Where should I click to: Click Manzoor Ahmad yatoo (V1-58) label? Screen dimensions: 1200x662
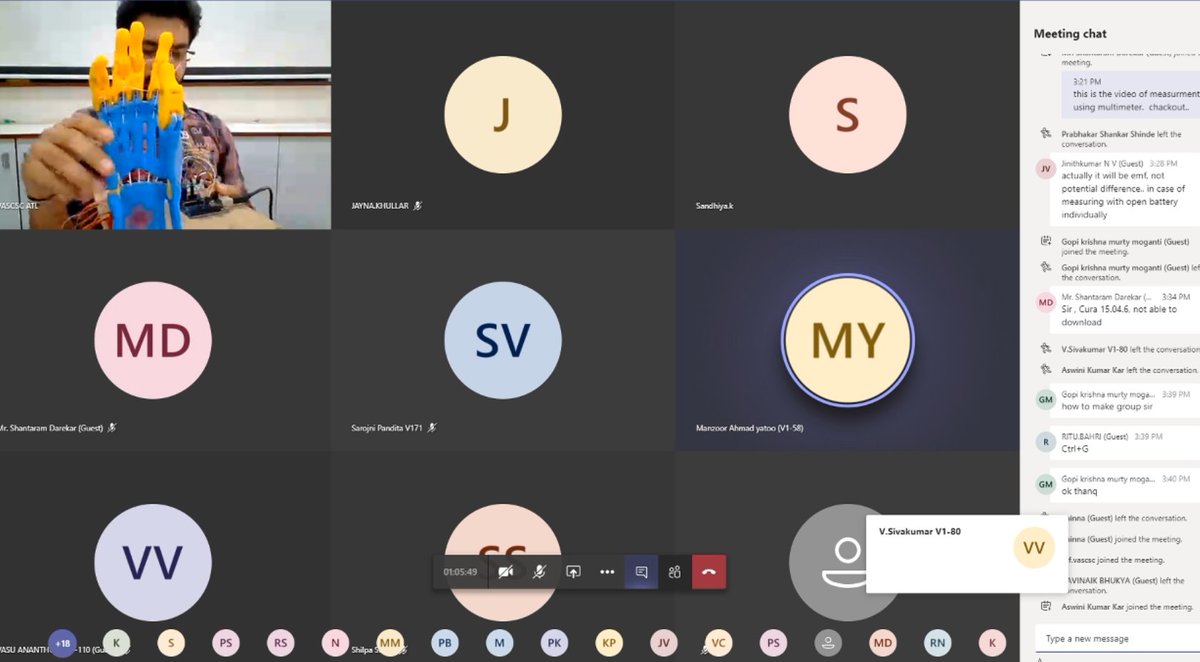749,428
